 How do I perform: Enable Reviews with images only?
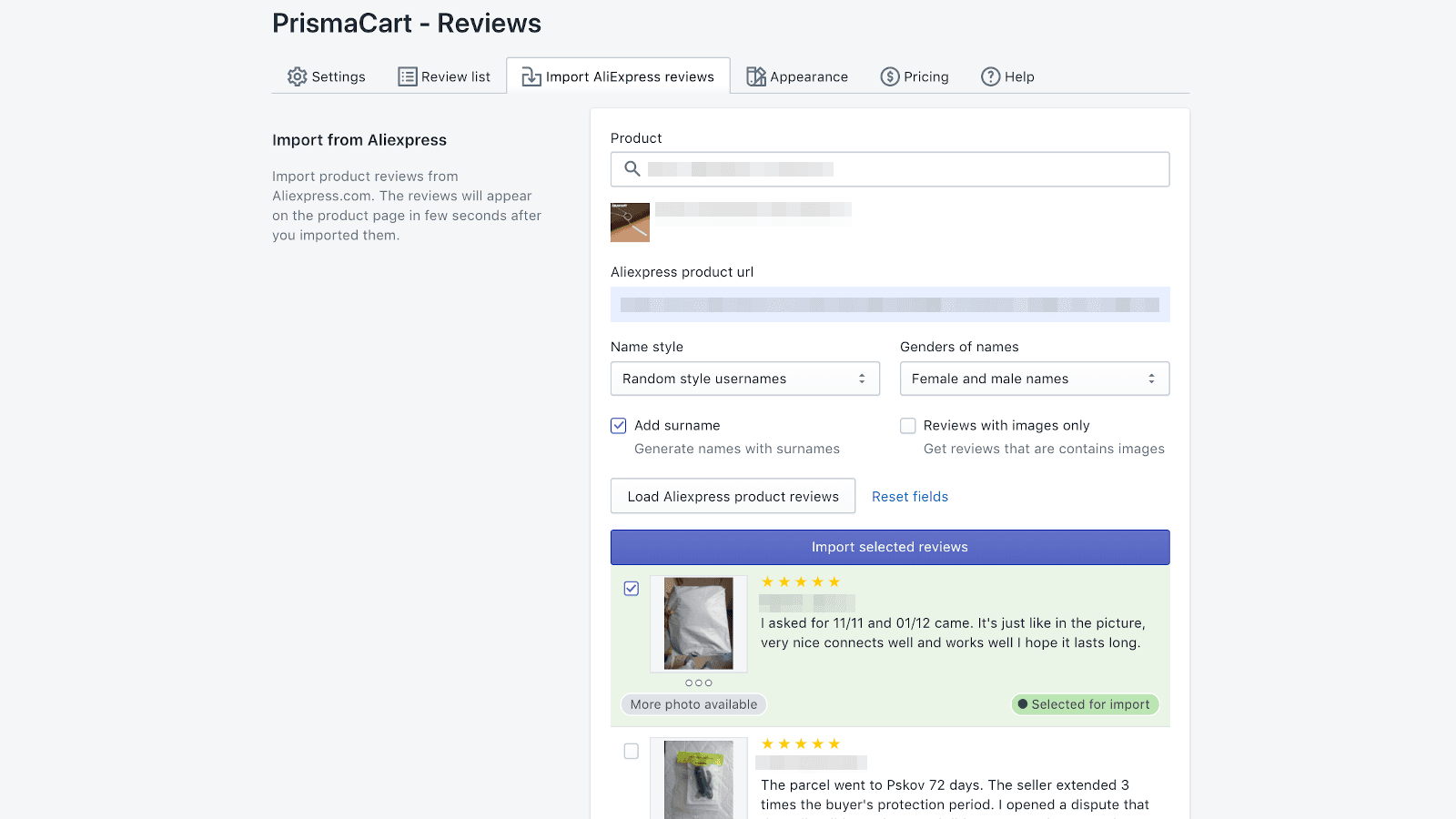coord(908,425)
